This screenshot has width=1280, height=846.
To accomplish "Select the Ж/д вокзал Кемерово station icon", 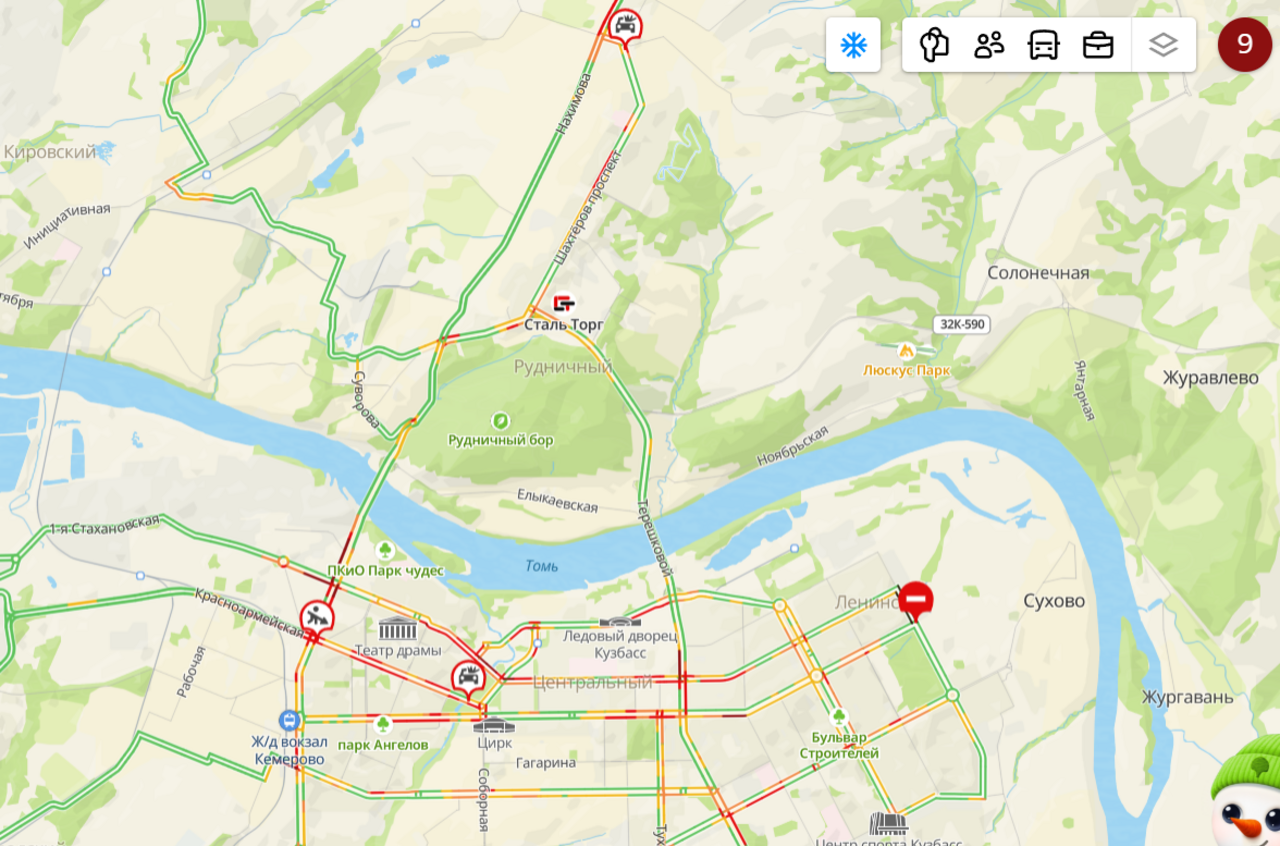I will 290,720.
